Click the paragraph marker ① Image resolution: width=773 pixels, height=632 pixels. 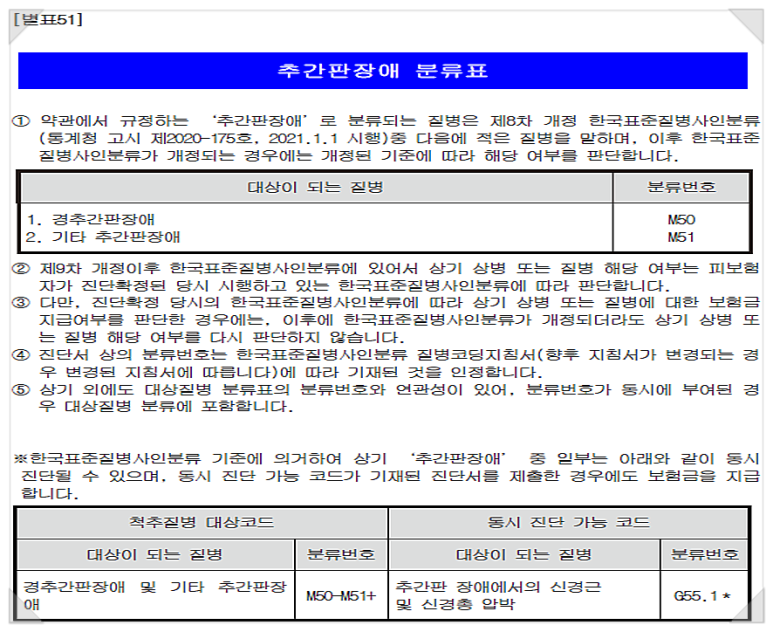[x=21, y=121]
